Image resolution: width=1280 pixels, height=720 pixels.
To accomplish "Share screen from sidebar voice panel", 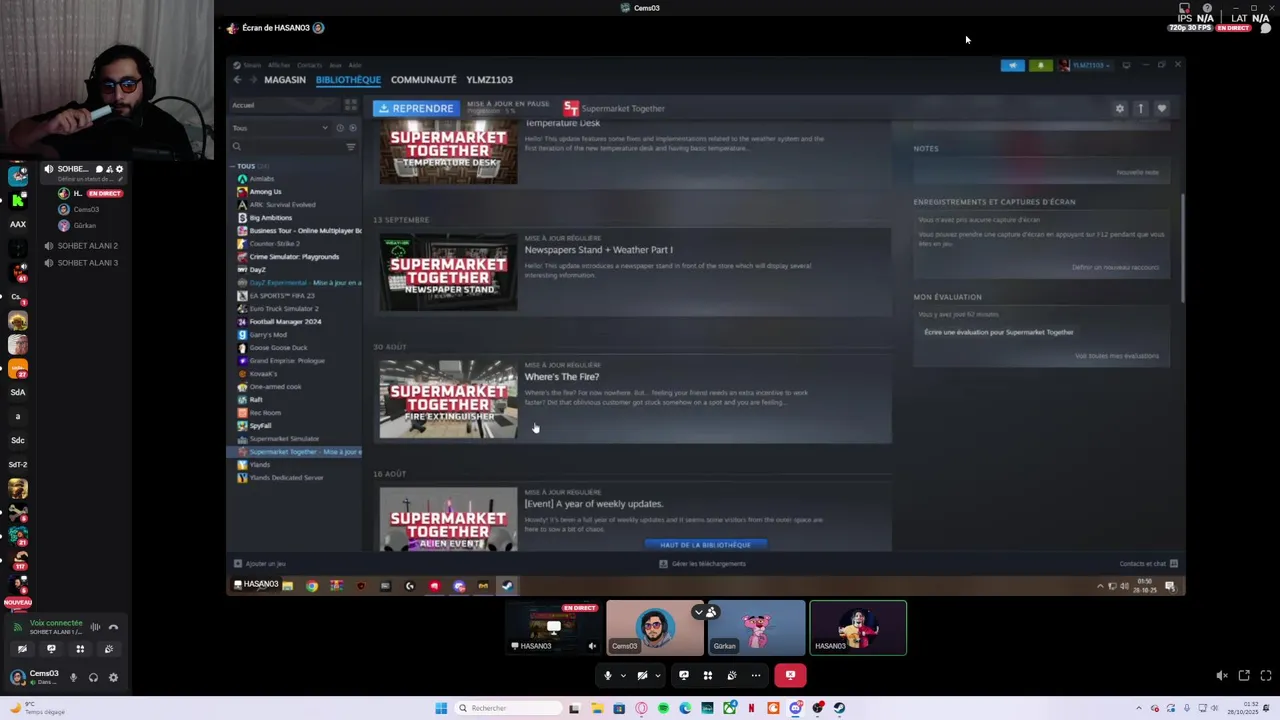I will (x=51, y=649).
